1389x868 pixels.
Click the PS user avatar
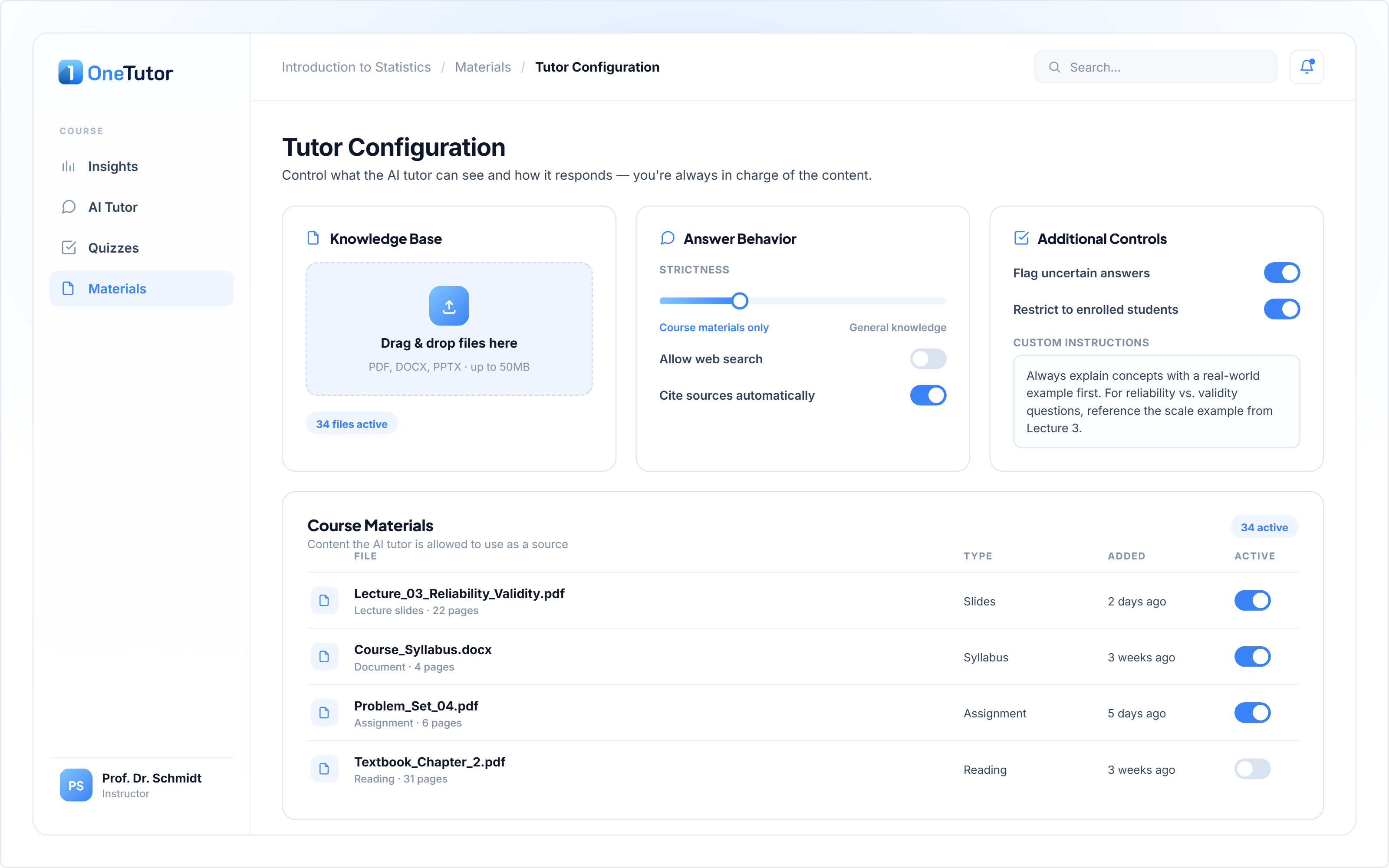(76, 785)
